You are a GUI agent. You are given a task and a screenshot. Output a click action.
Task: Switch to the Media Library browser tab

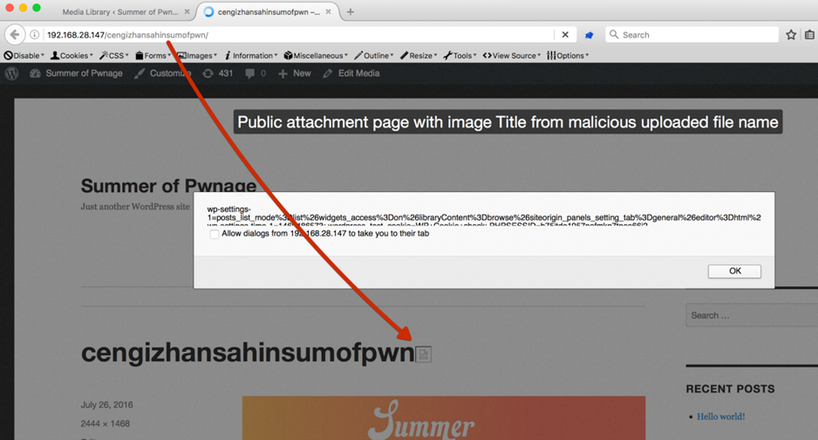click(120, 11)
